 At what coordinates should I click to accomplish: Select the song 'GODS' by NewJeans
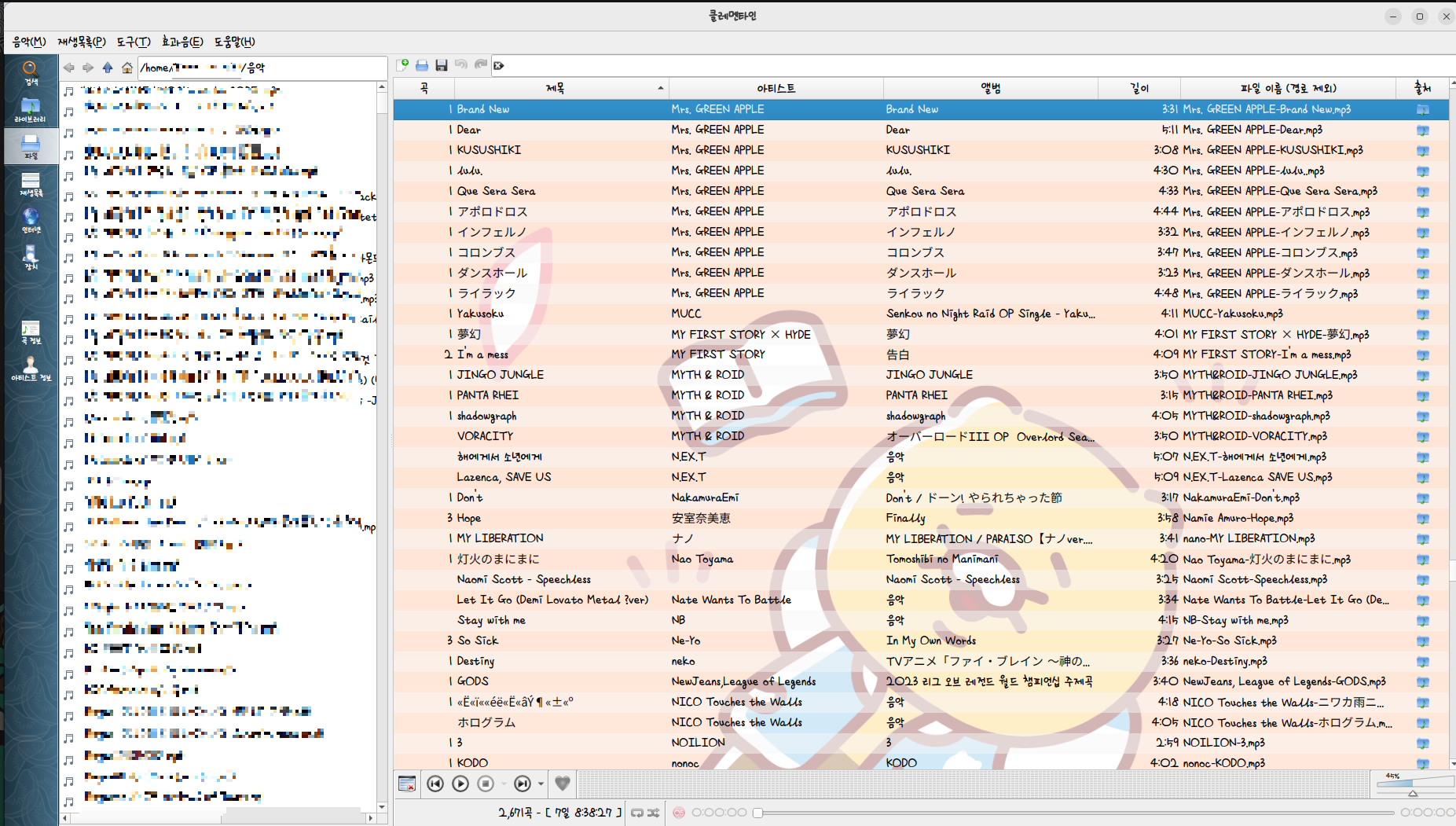pos(921,681)
